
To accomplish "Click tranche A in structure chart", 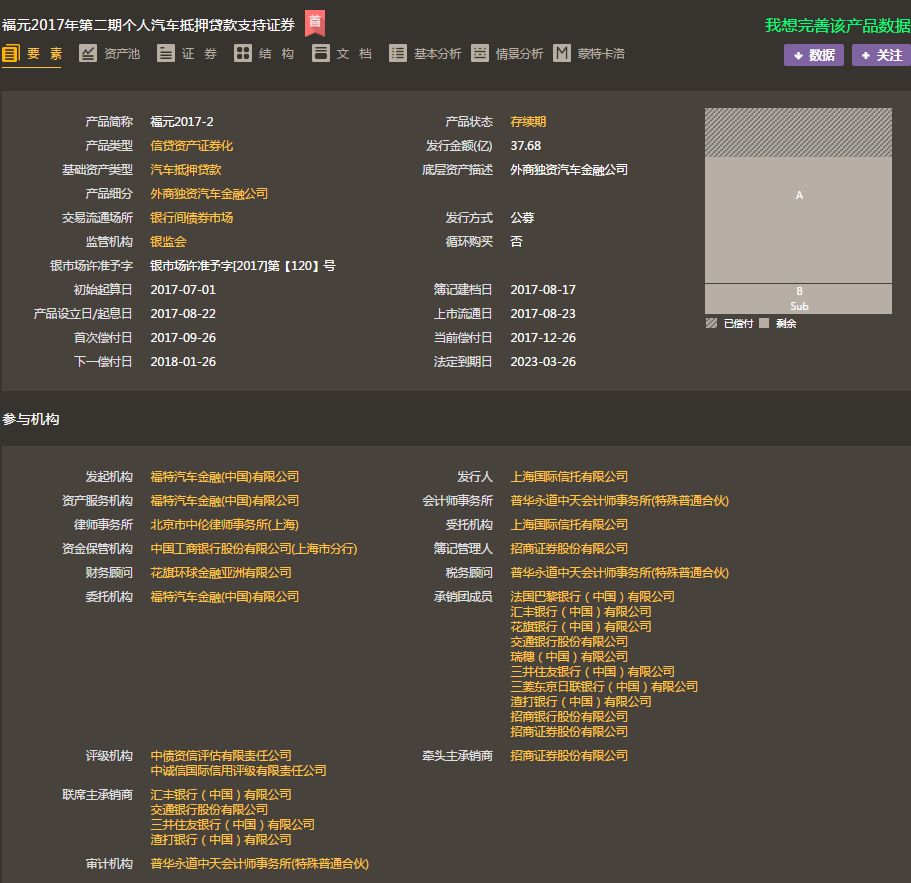I will 798,220.
